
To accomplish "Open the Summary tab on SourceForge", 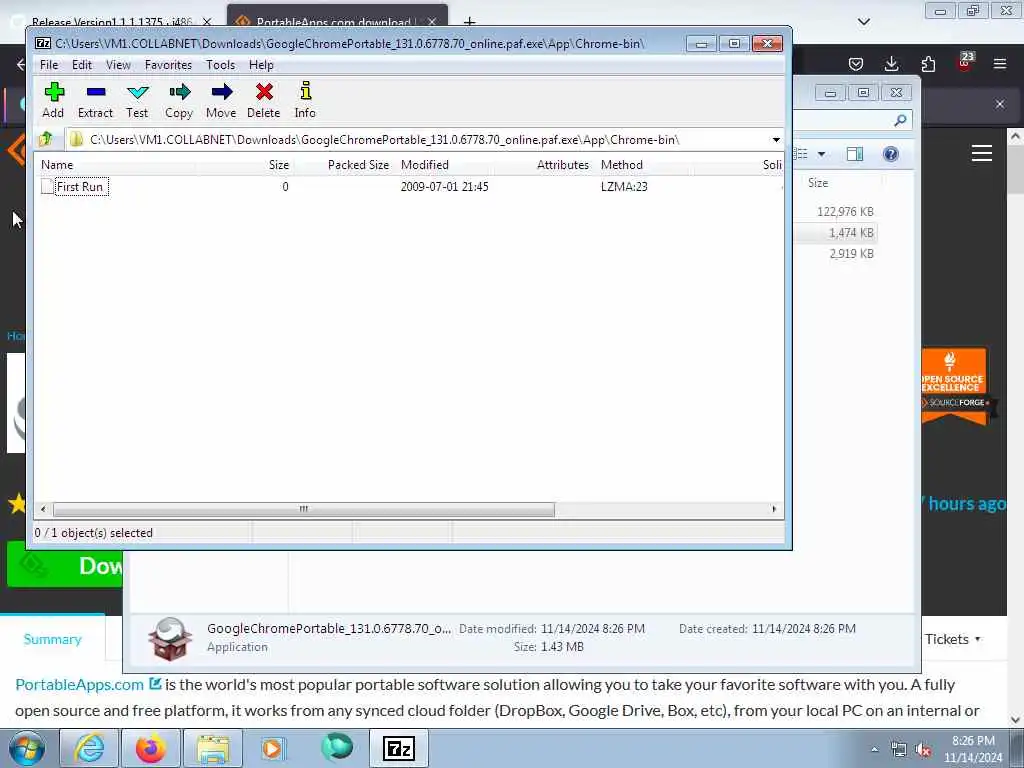I will 52,639.
